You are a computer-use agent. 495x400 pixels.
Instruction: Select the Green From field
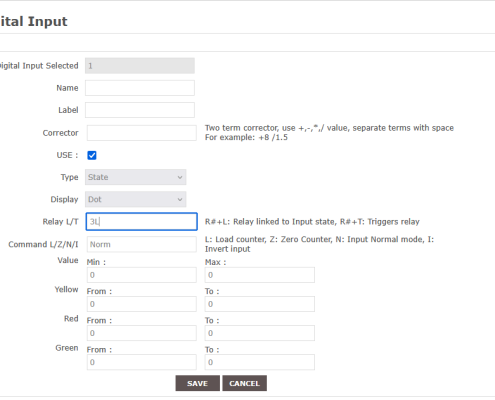142,362
